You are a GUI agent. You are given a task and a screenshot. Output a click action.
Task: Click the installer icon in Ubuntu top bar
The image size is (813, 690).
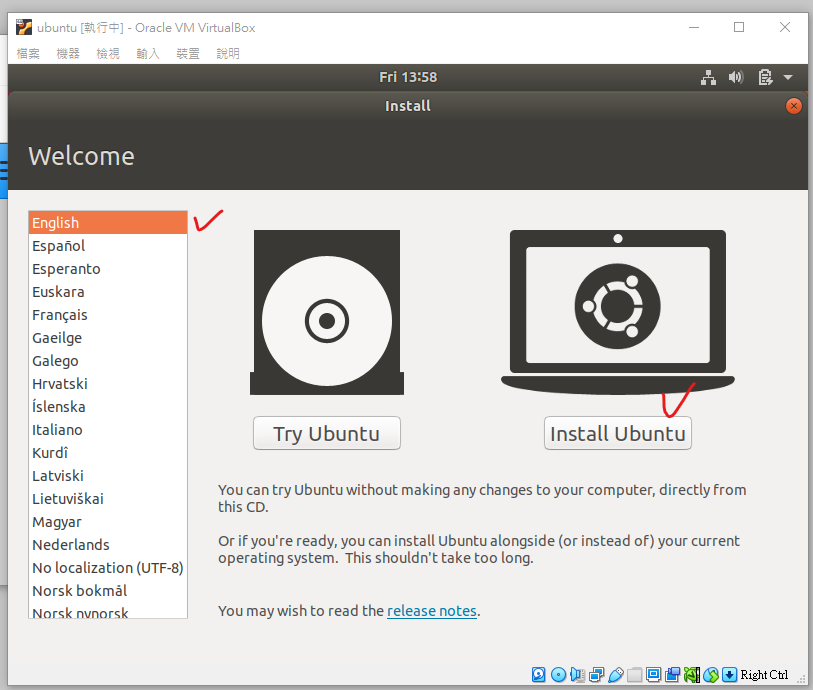point(765,78)
